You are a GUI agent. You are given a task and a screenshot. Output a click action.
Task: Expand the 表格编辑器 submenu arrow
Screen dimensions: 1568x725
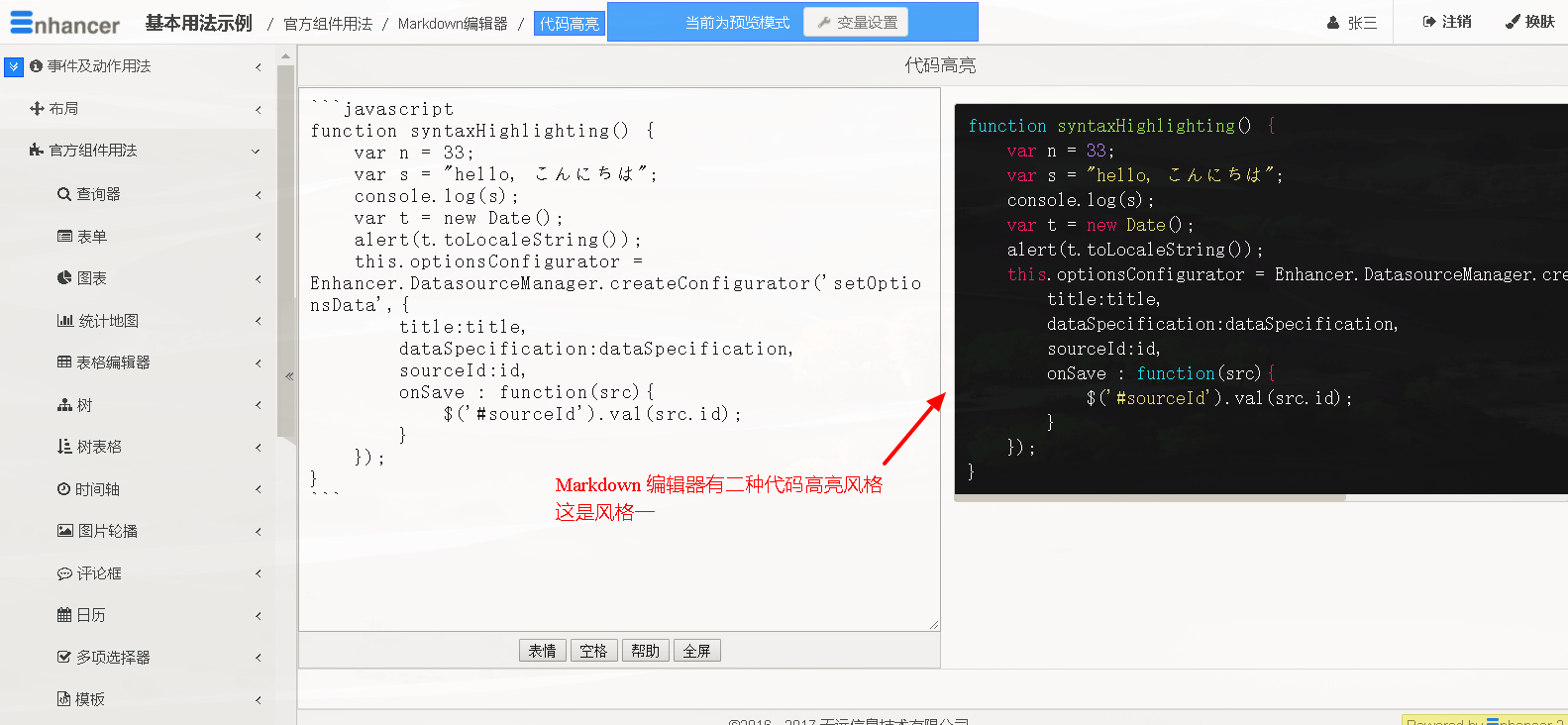(x=258, y=362)
